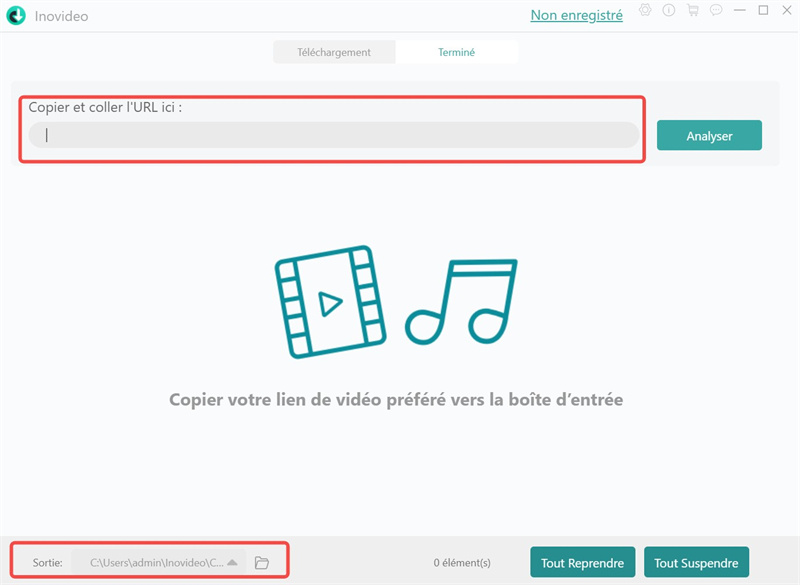Open the Inovideo settings gear icon
The image size is (800, 585).
pyautogui.click(x=645, y=12)
